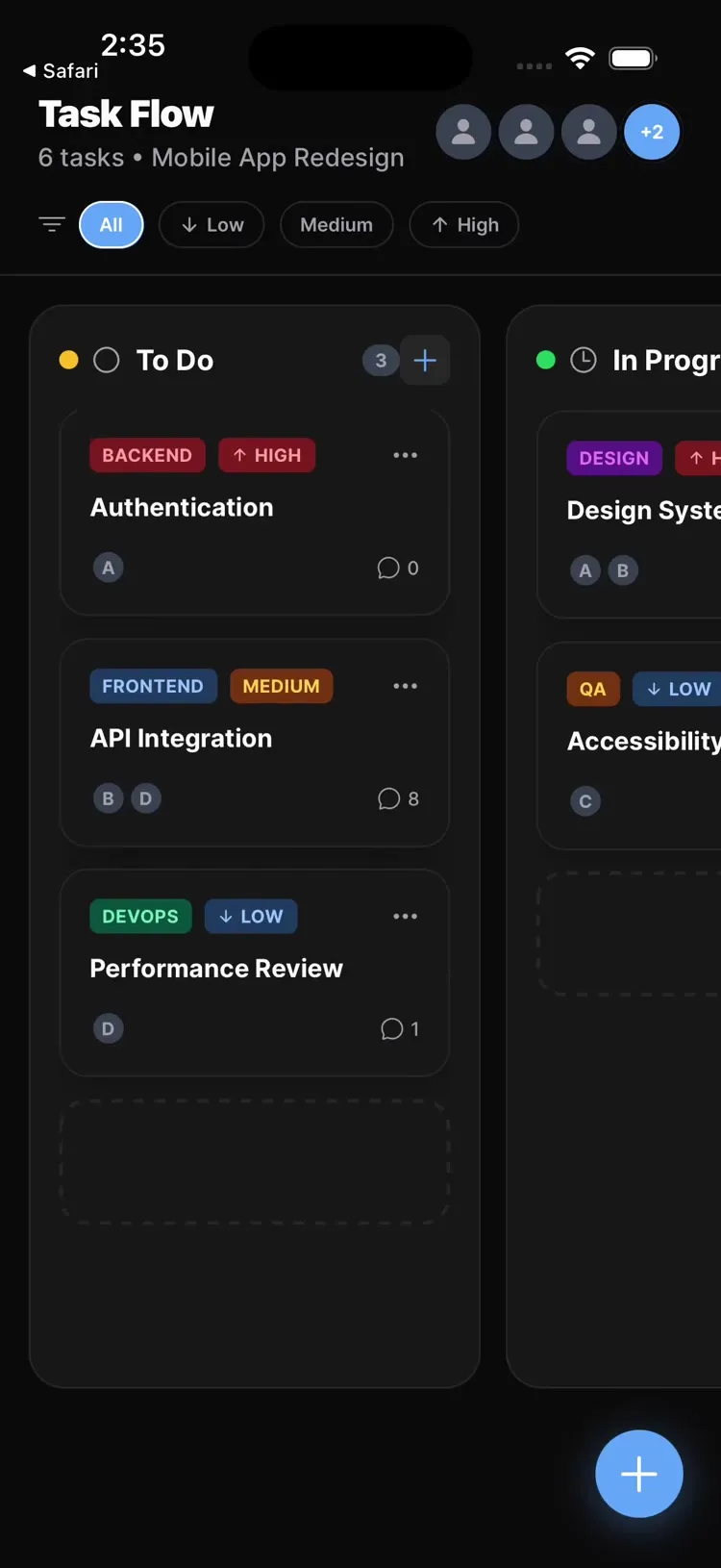Tap the BACKEND tag on Authentication
This screenshot has height=1568, width=721.
(x=147, y=455)
